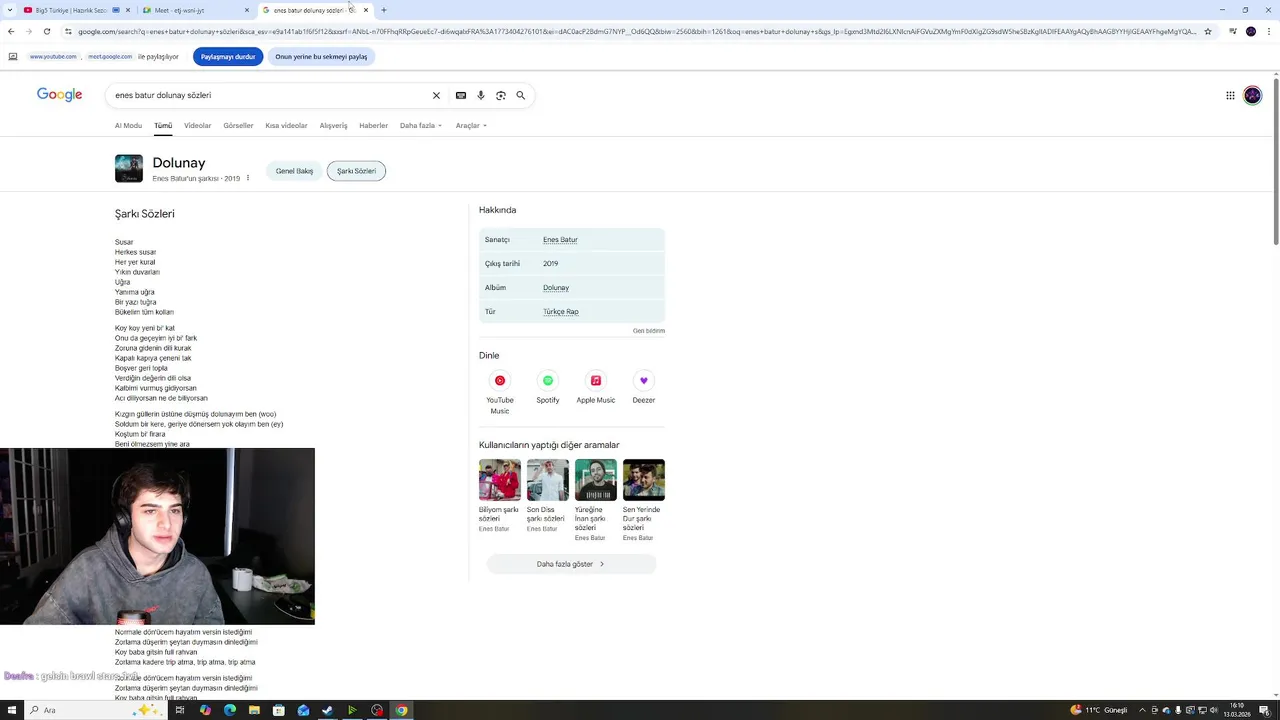Open Steam from the taskbar
The image size is (1280, 720).
(327, 710)
